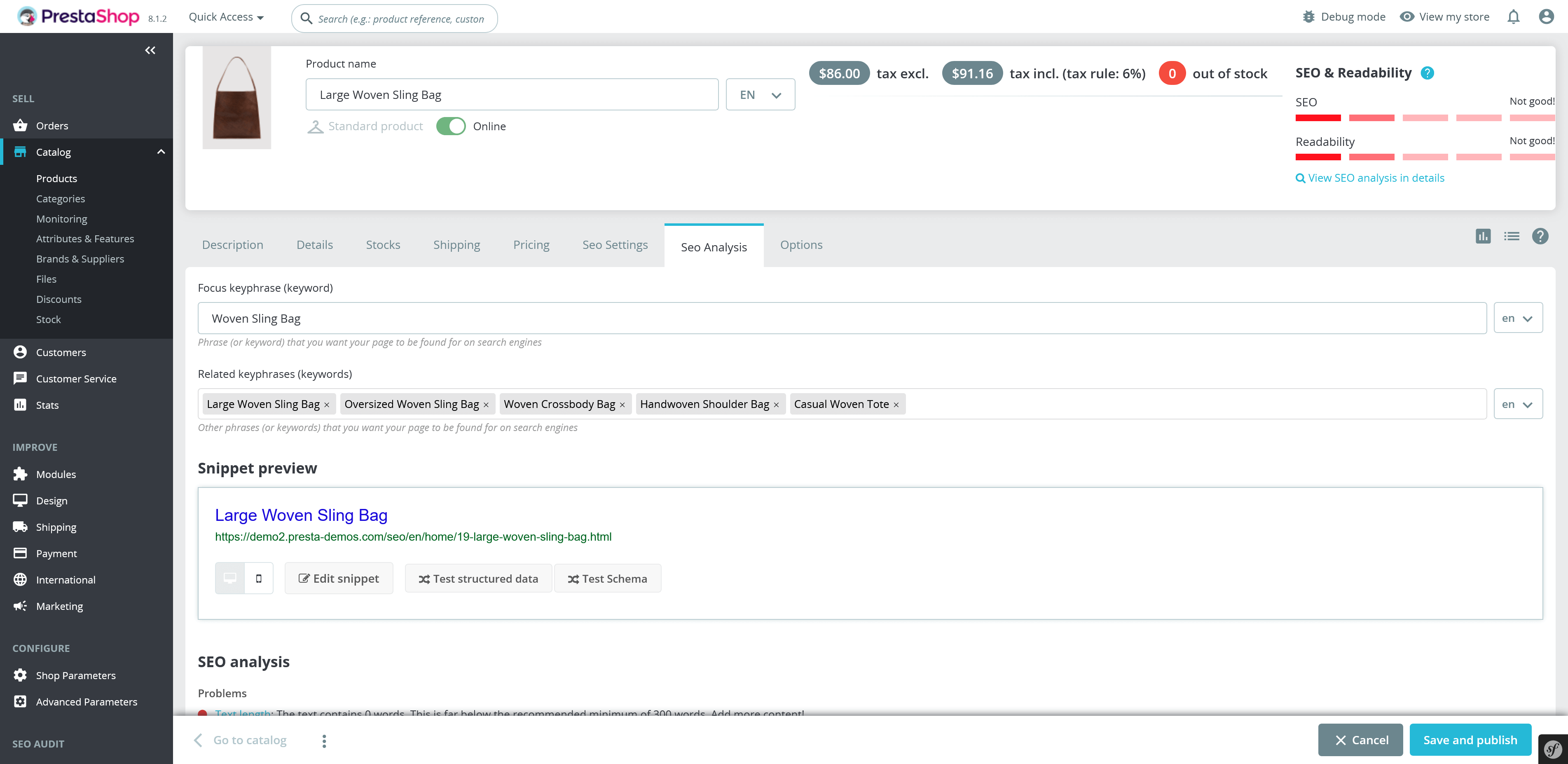The image size is (1568, 764).
Task: Open the help question mark icon
Action: [x=1540, y=236]
